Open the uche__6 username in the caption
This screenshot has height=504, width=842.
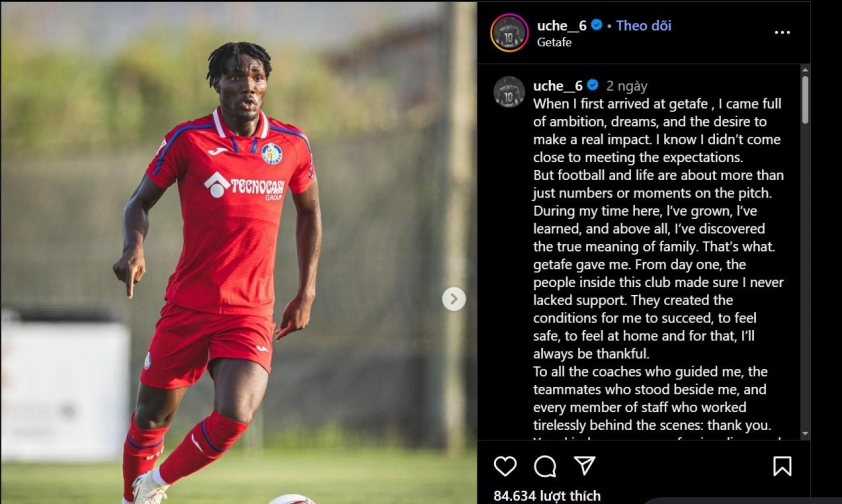coord(557,86)
